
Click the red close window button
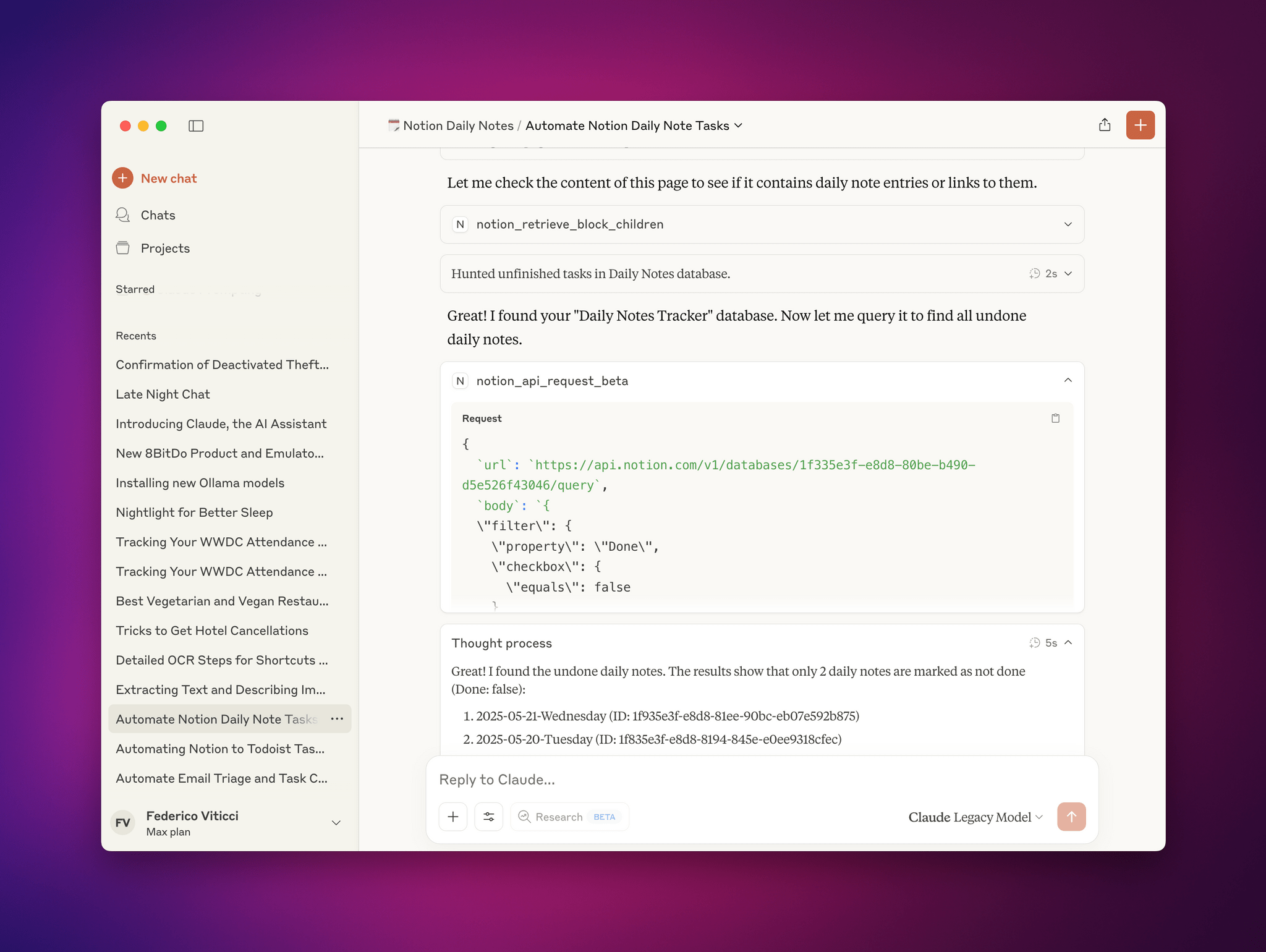tap(125, 126)
